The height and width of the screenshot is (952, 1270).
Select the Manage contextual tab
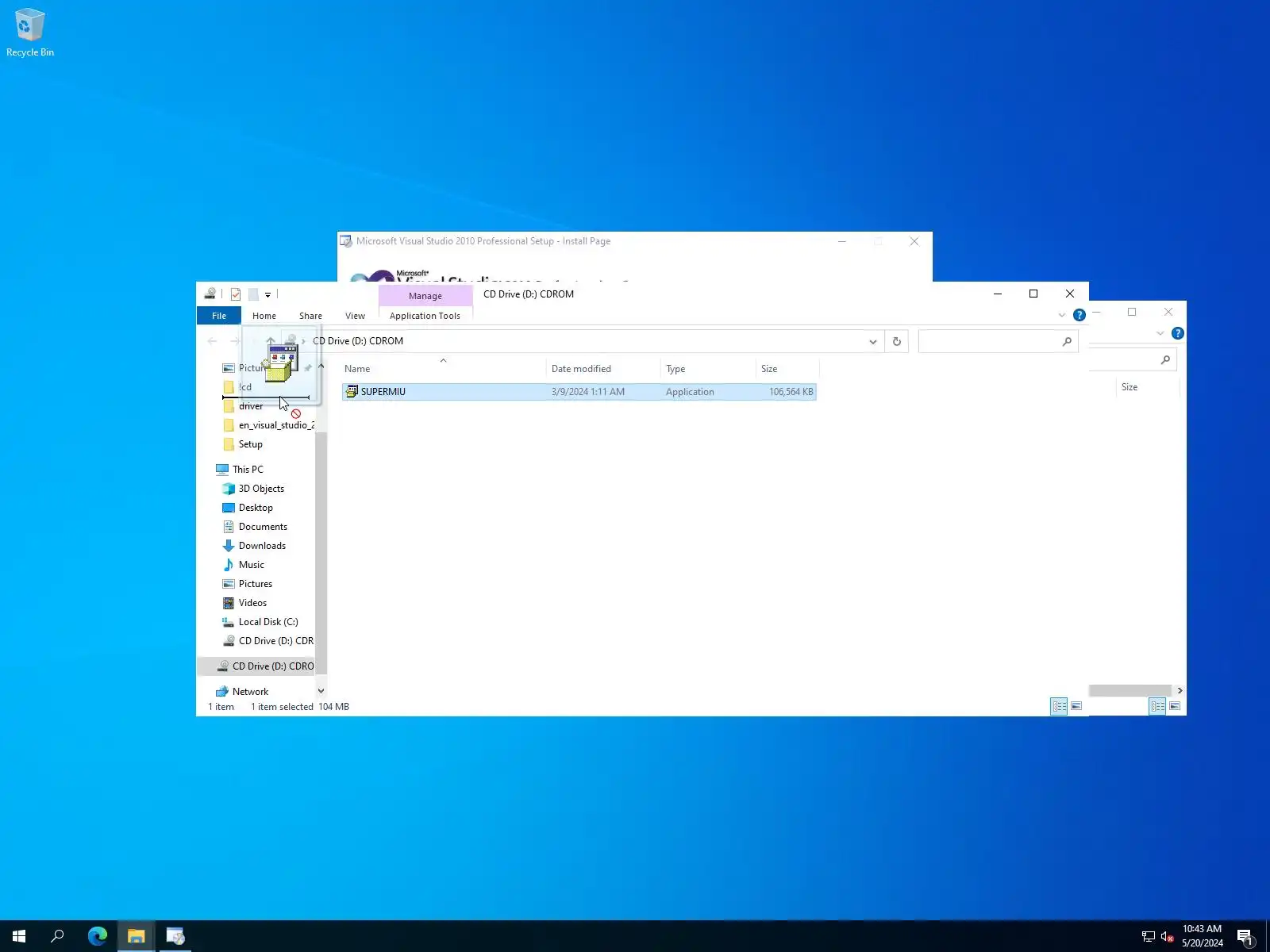tap(425, 296)
